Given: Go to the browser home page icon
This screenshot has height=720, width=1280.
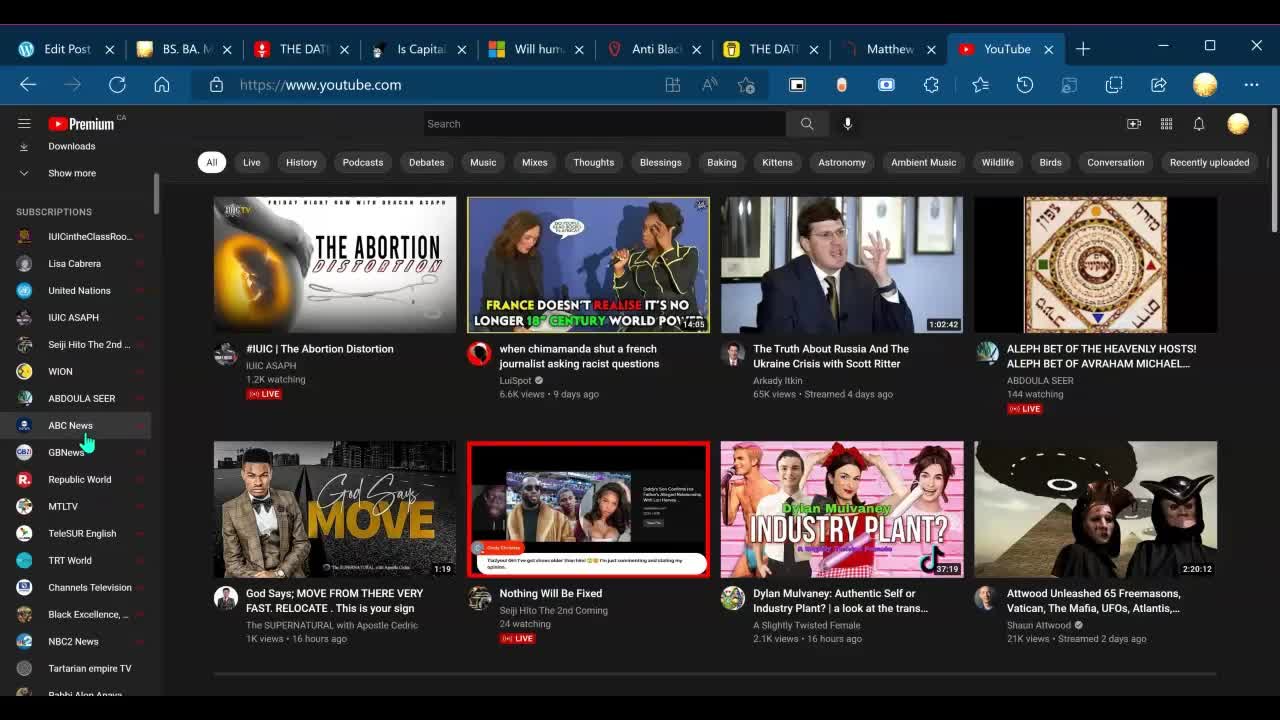Looking at the screenshot, I should coord(162,85).
